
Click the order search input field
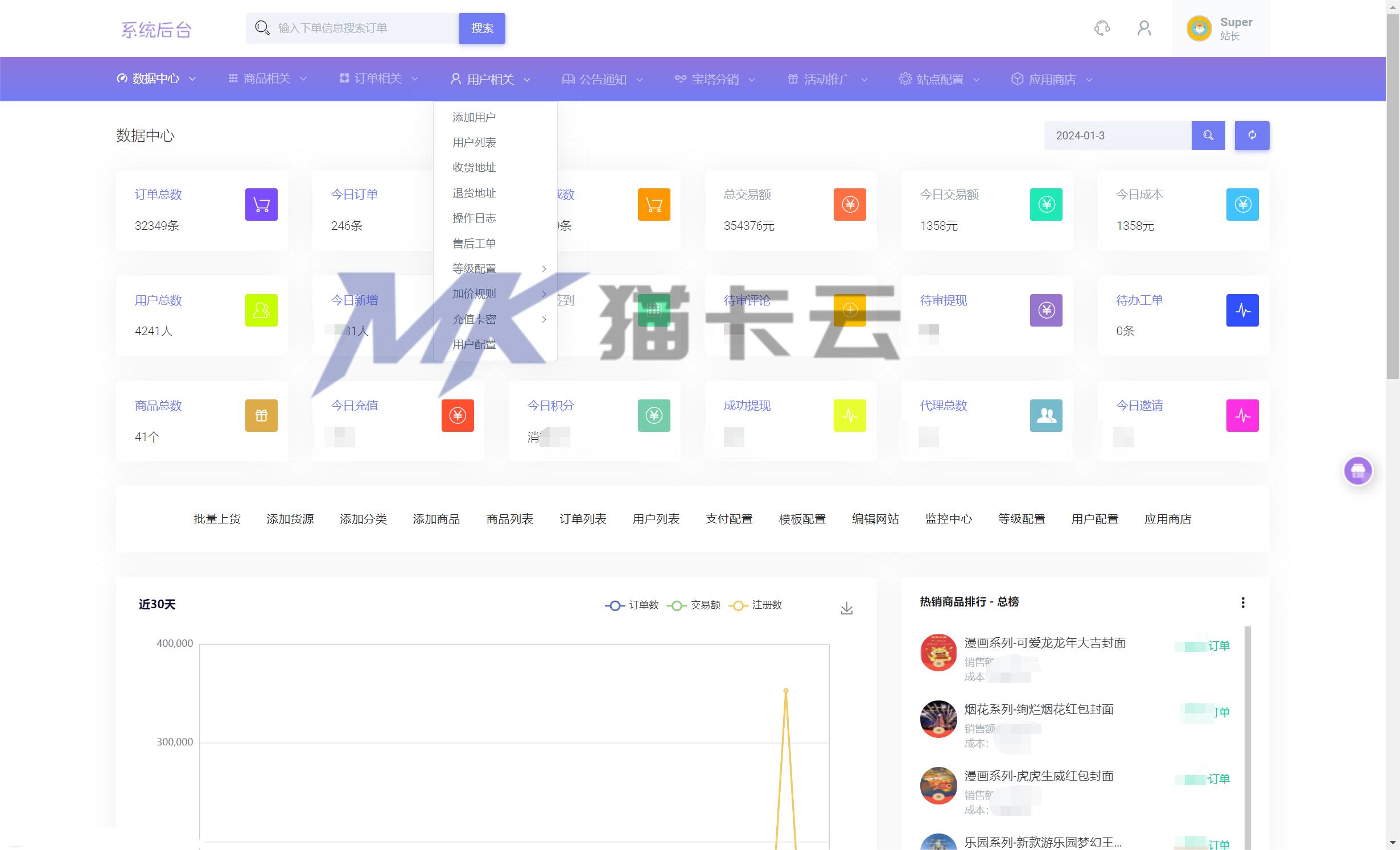coord(352,28)
